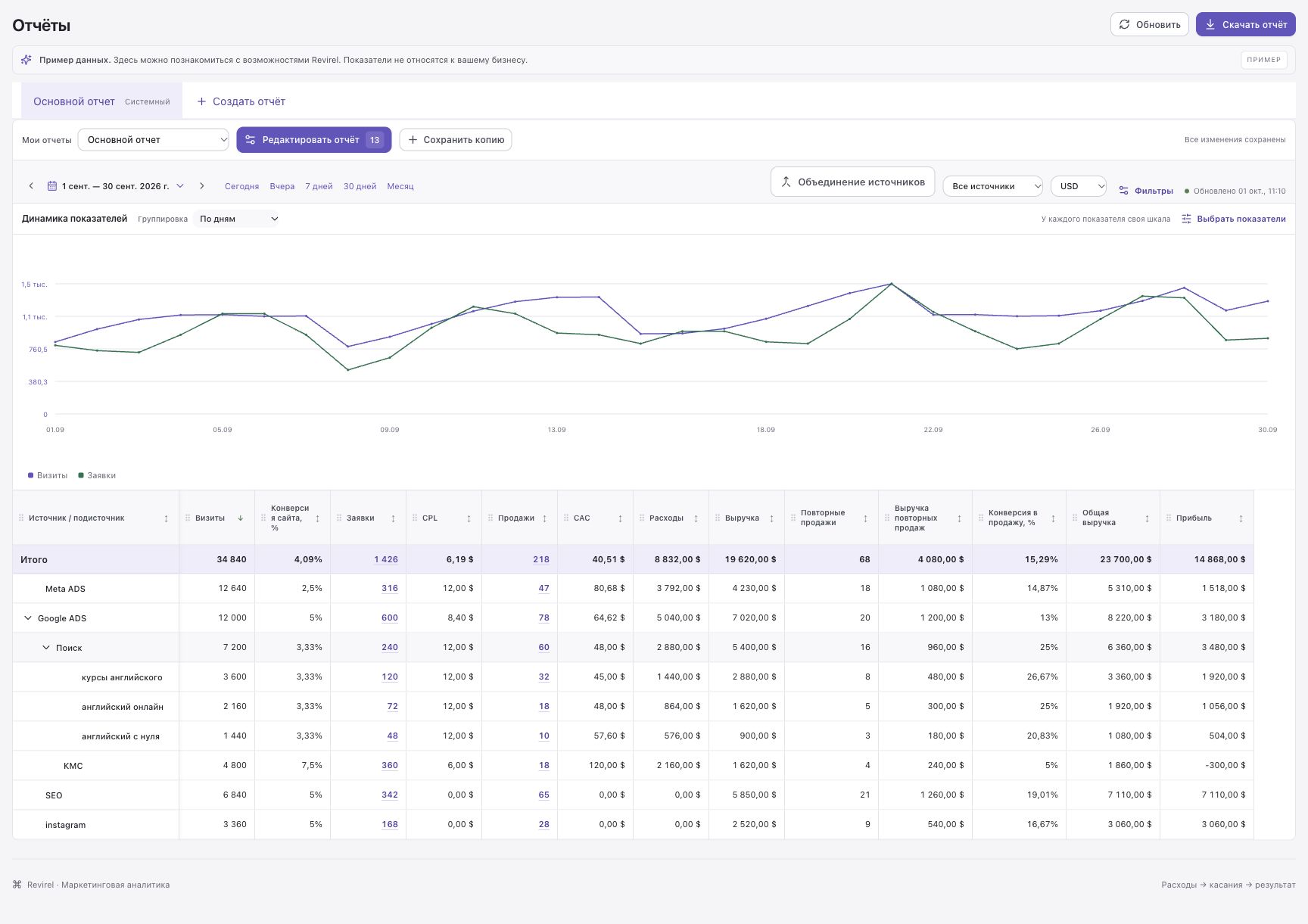This screenshot has height=924, width=1308.
Task: Open the Мои отчеты dropdown
Action: 153,139
